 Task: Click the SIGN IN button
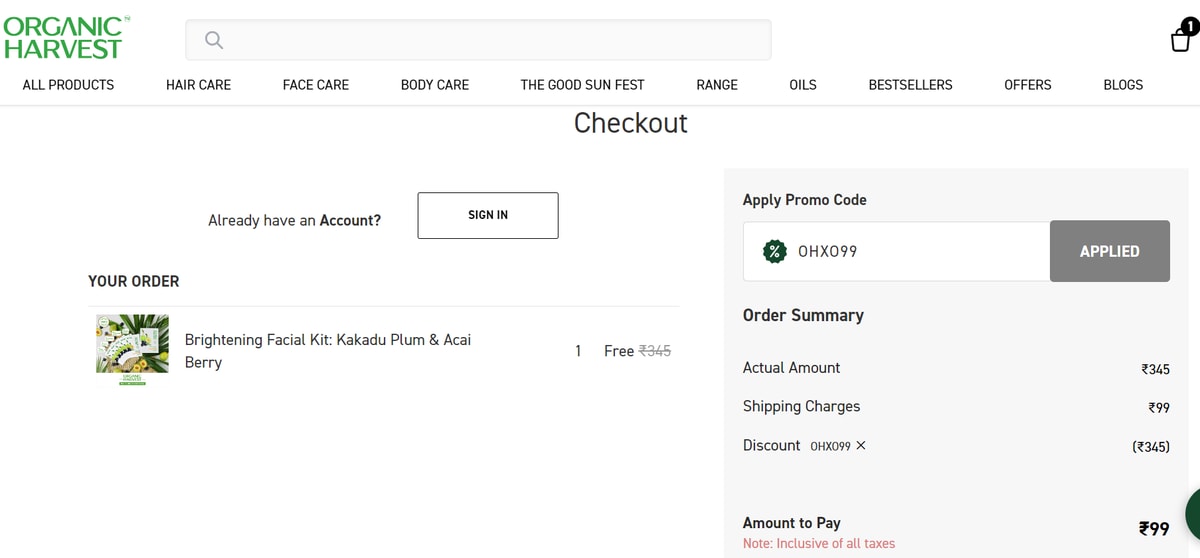(488, 215)
